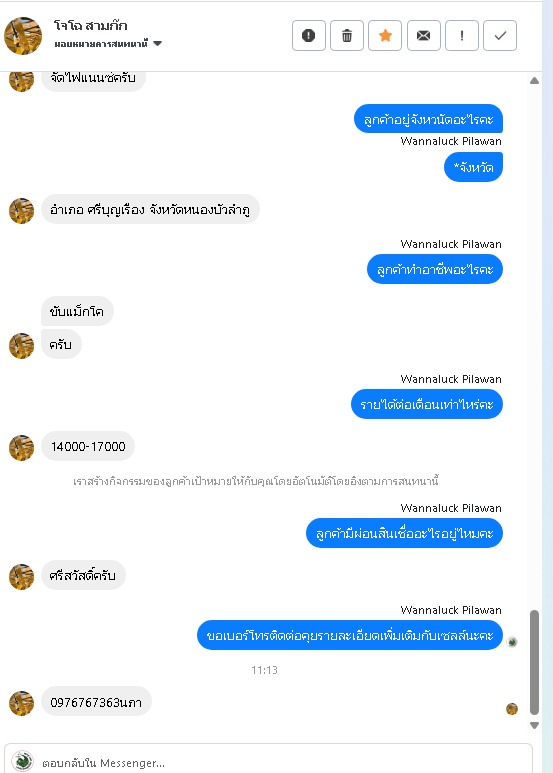This screenshot has width=553, height=773.
Task: Click the seen indicator next to last sent message
Action: pyautogui.click(x=512, y=642)
